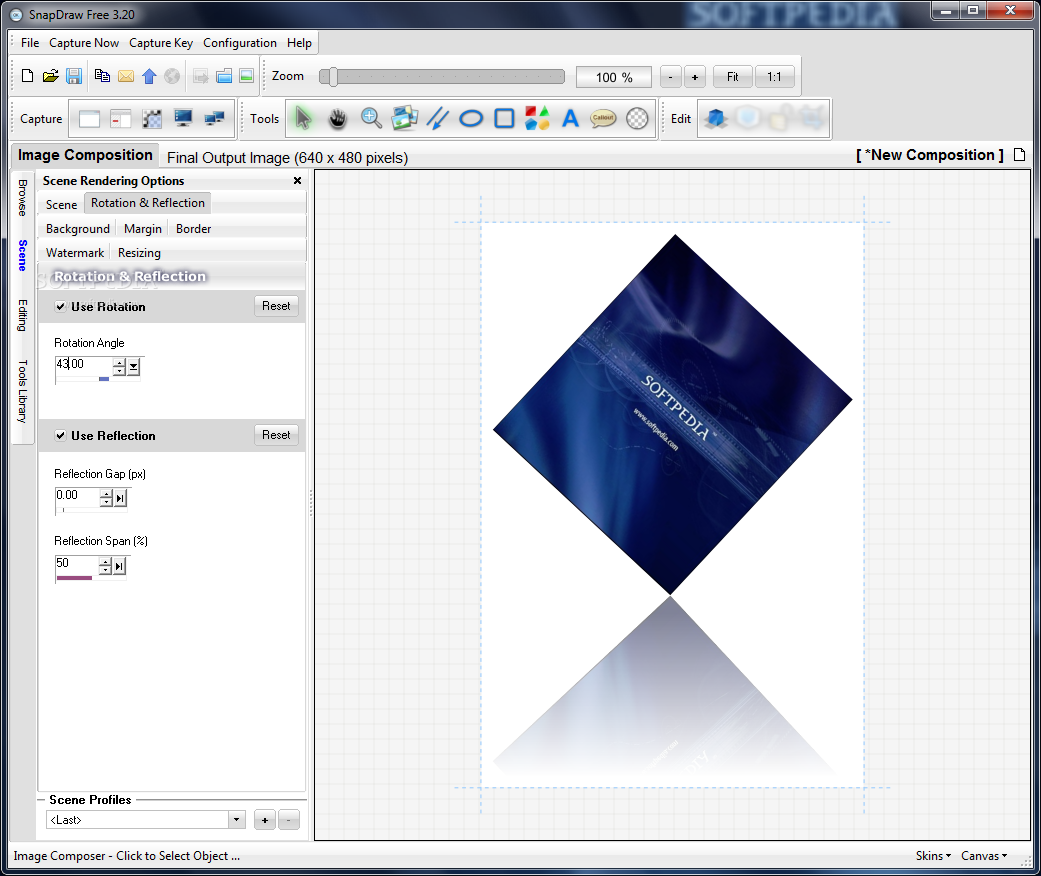
Task: Click the new composition page icon
Action: 1020,155
